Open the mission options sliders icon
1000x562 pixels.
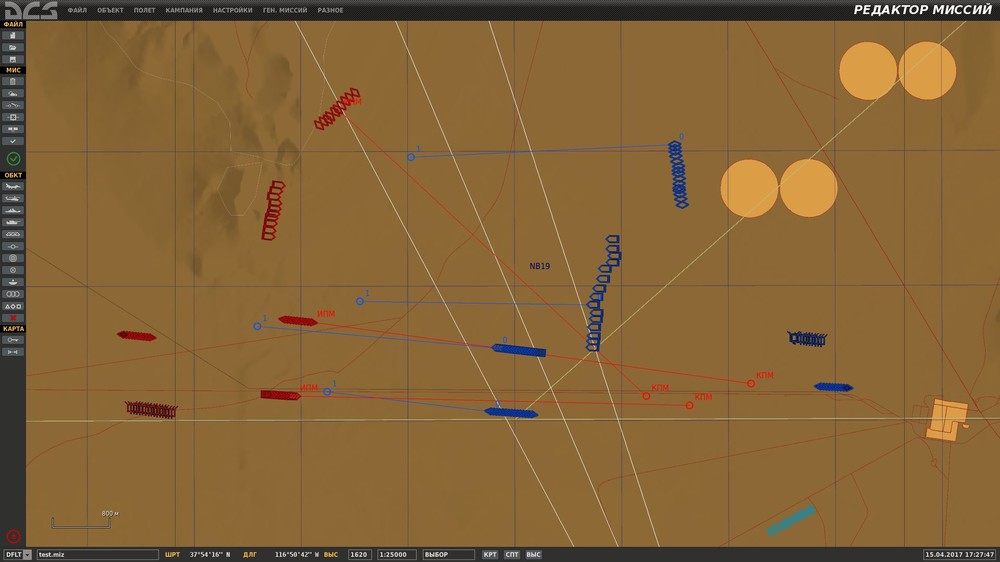[13, 129]
